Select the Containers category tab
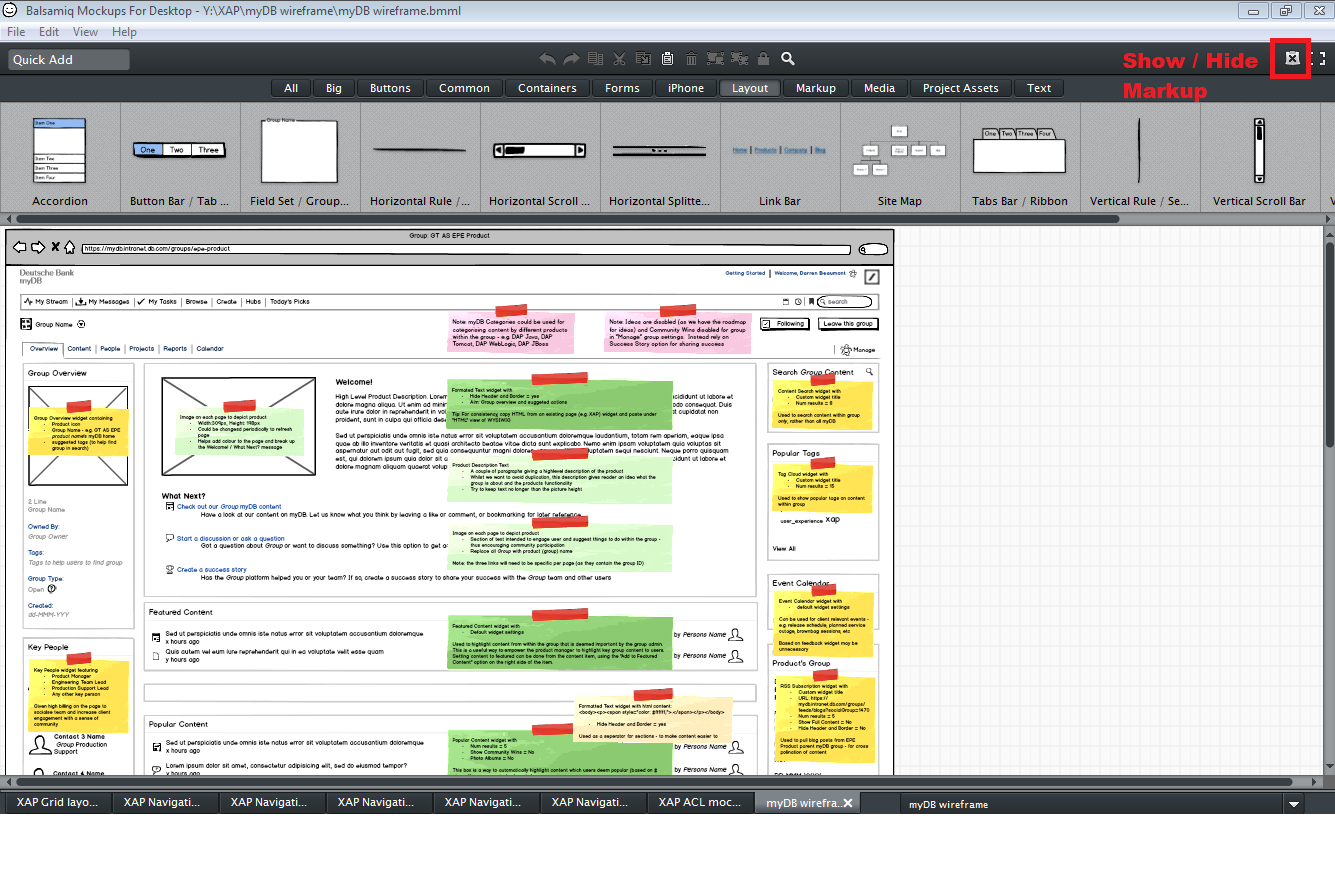1335x877 pixels. click(547, 88)
